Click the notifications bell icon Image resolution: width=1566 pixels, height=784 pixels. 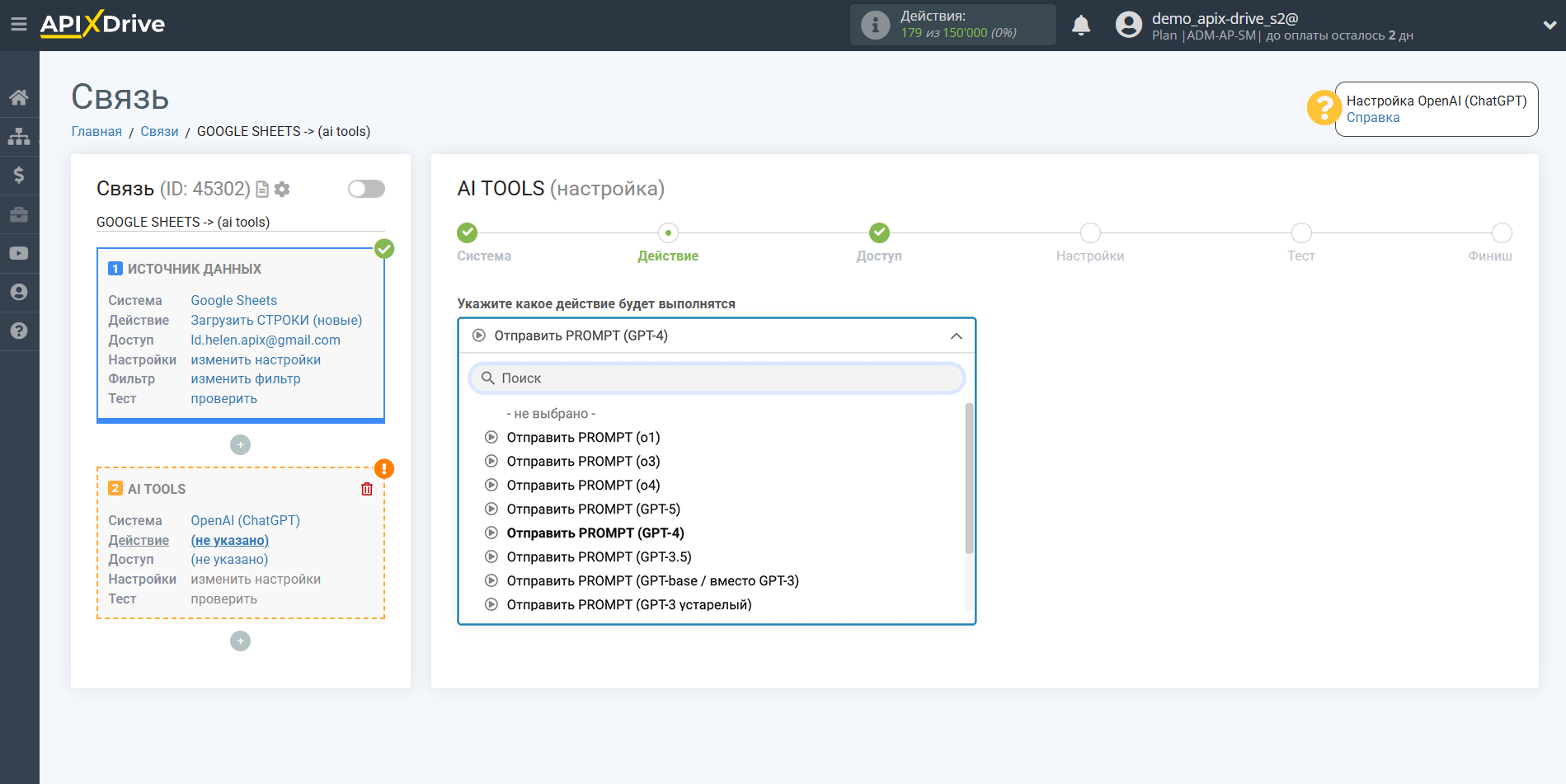[x=1080, y=26]
